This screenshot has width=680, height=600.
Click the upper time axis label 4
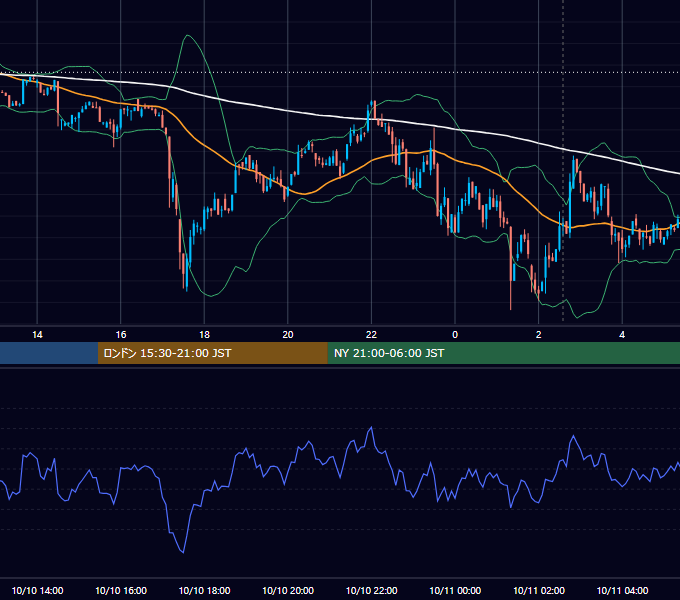[x=622, y=335]
